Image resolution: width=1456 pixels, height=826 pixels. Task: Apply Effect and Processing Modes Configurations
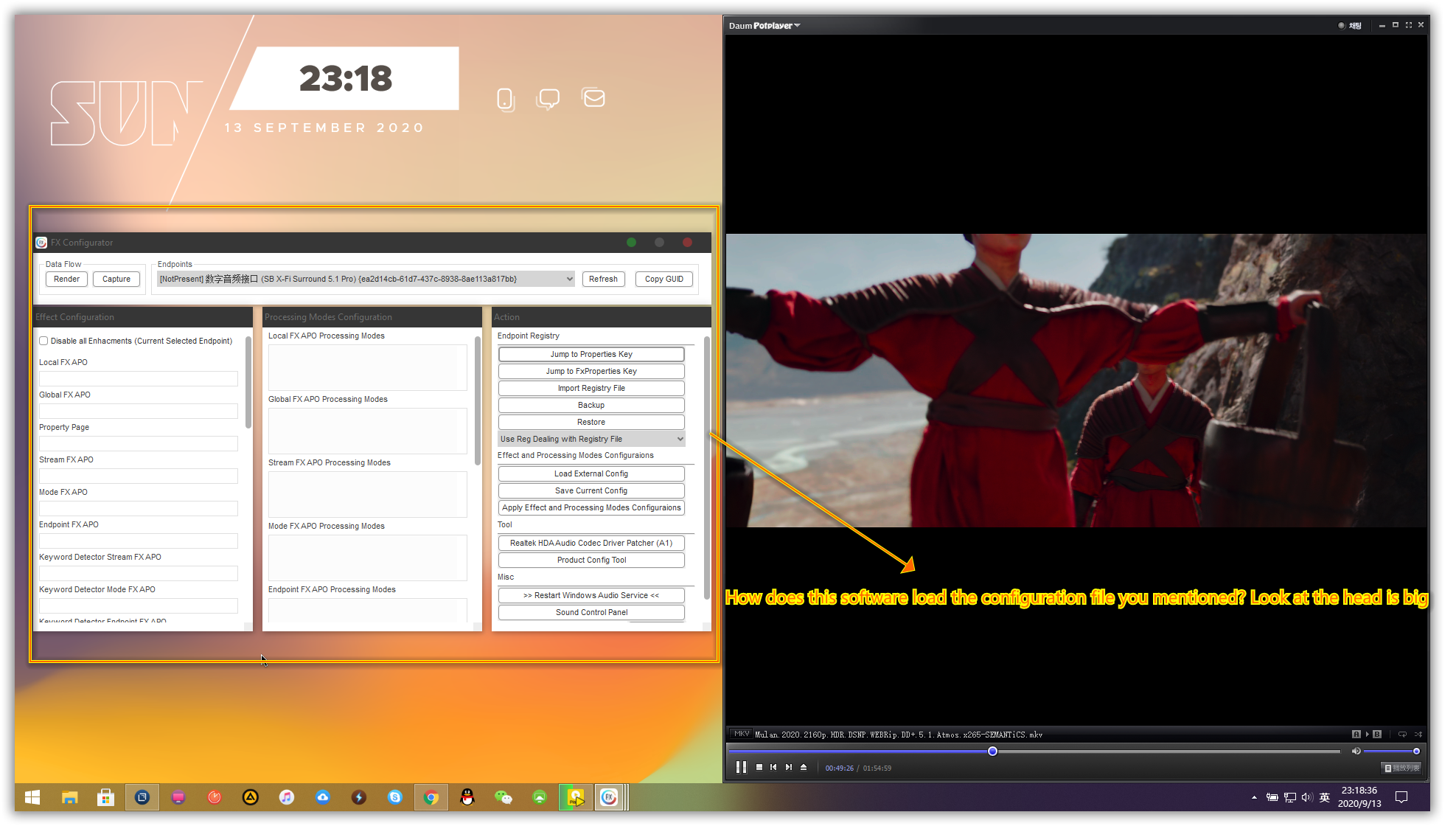591,507
